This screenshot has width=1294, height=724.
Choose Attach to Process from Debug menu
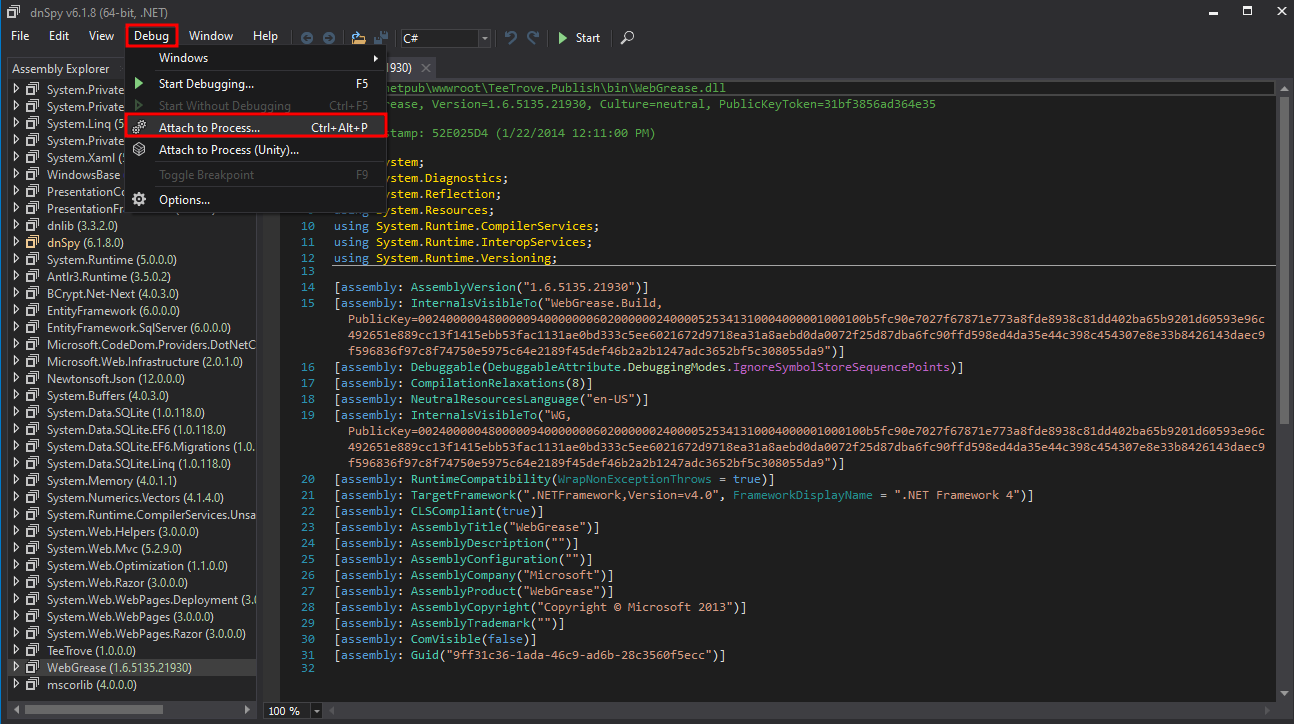click(209, 128)
